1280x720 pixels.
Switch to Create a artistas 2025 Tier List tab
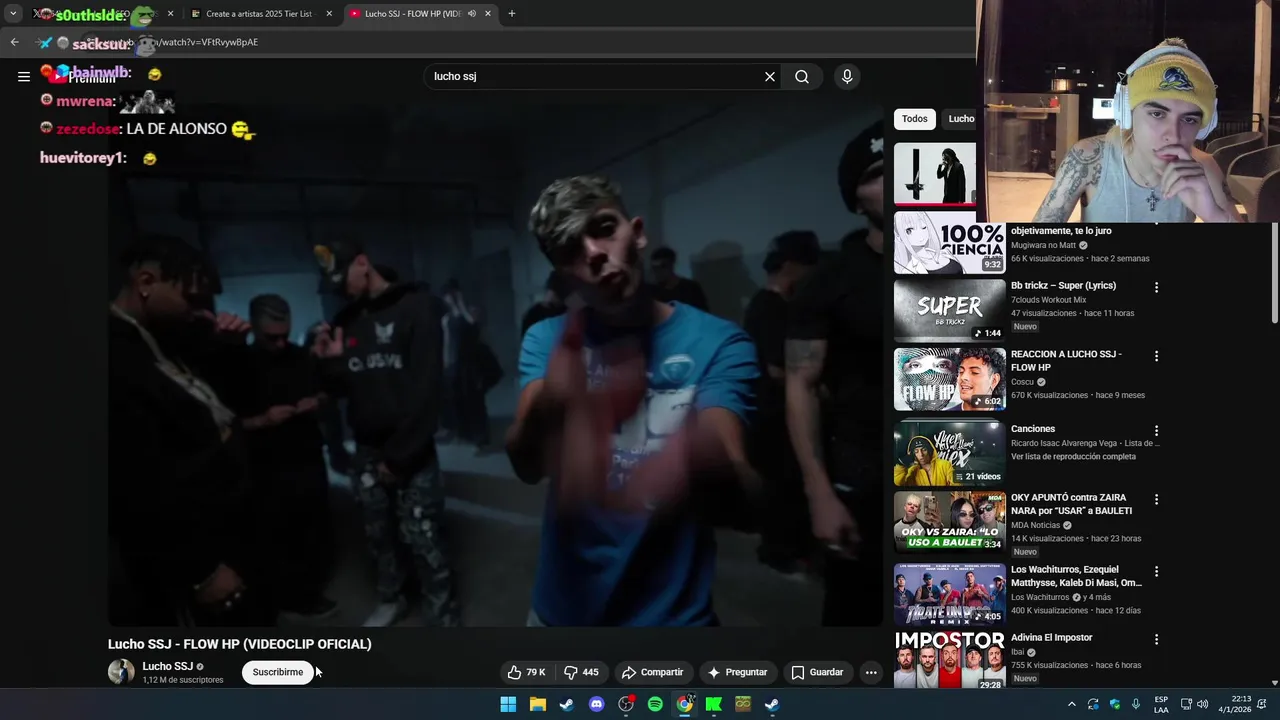[259, 14]
